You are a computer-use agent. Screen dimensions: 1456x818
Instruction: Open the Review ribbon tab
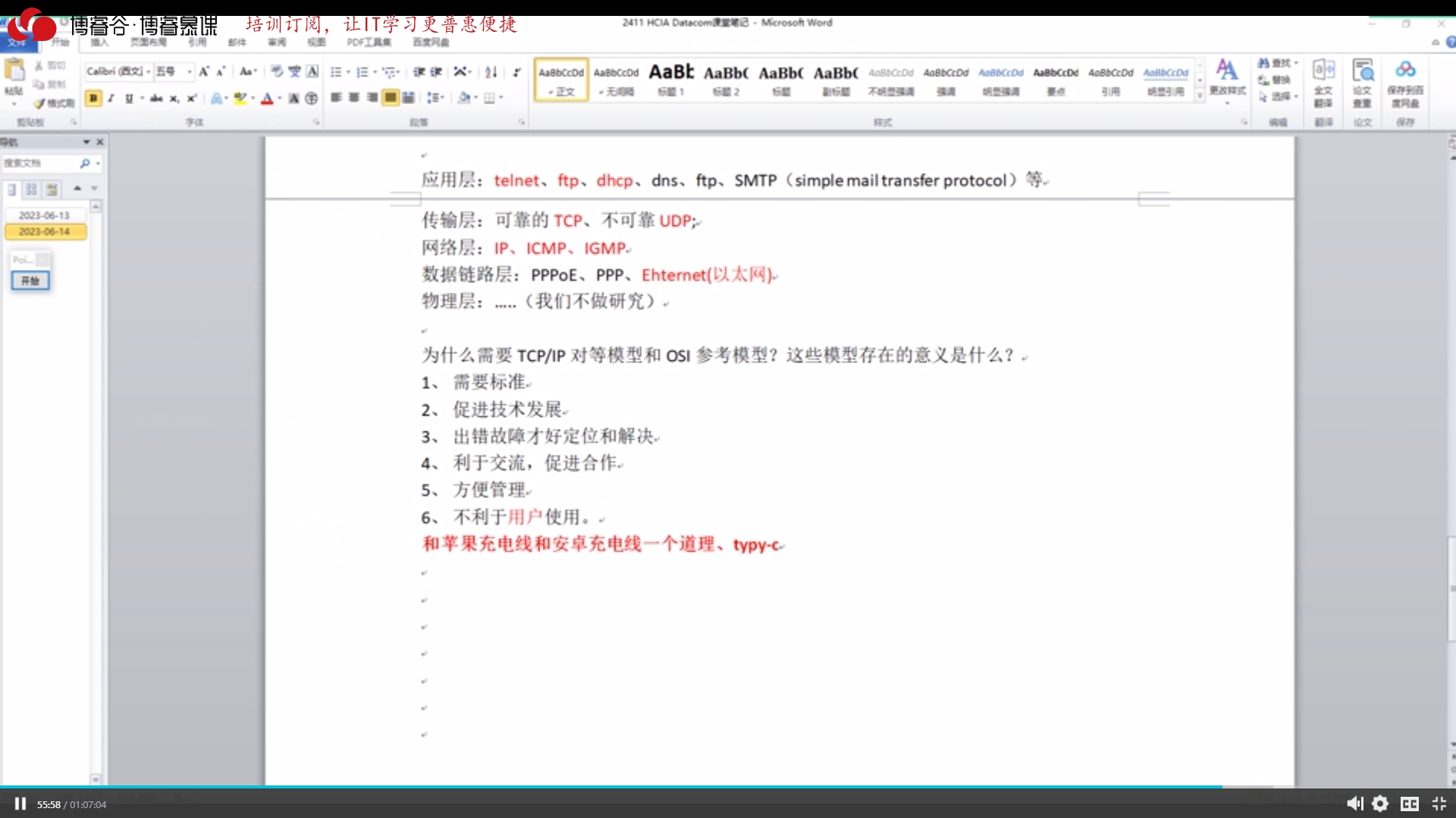point(277,42)
